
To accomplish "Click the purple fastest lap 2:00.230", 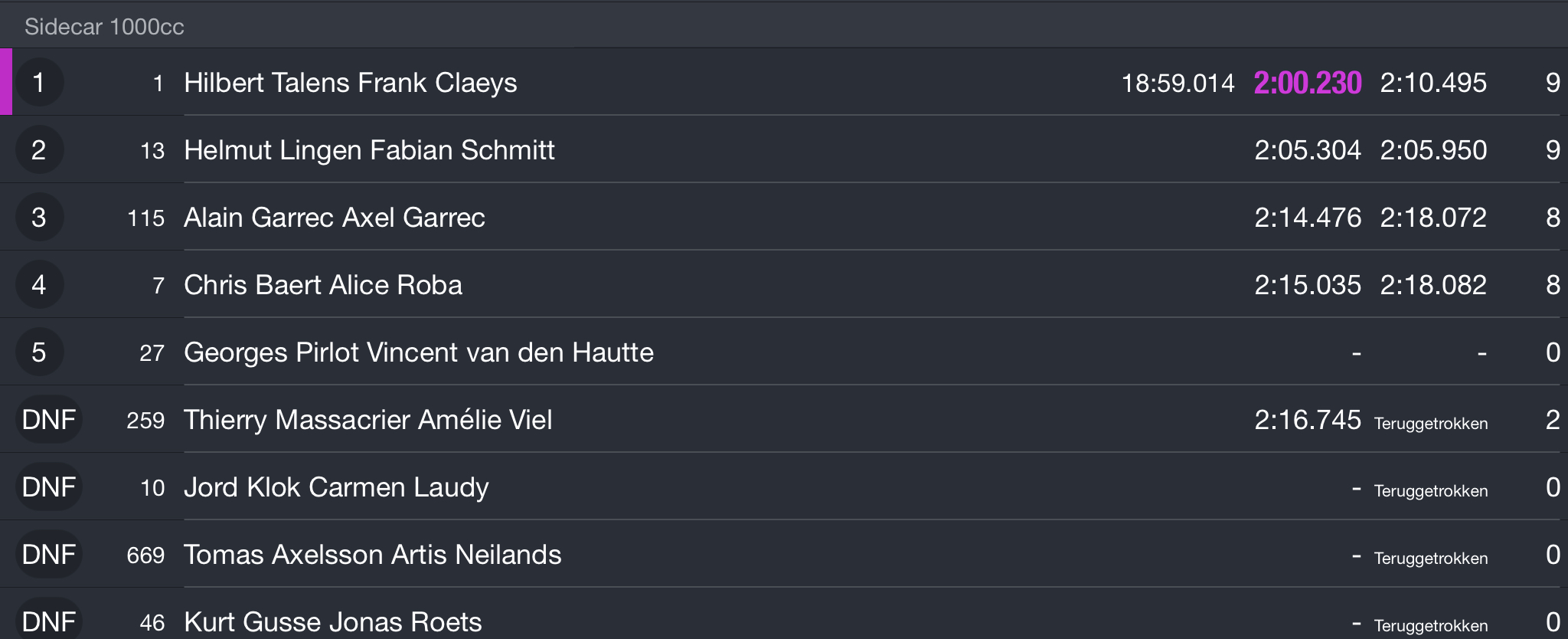I will click(x=1308, y=83).
